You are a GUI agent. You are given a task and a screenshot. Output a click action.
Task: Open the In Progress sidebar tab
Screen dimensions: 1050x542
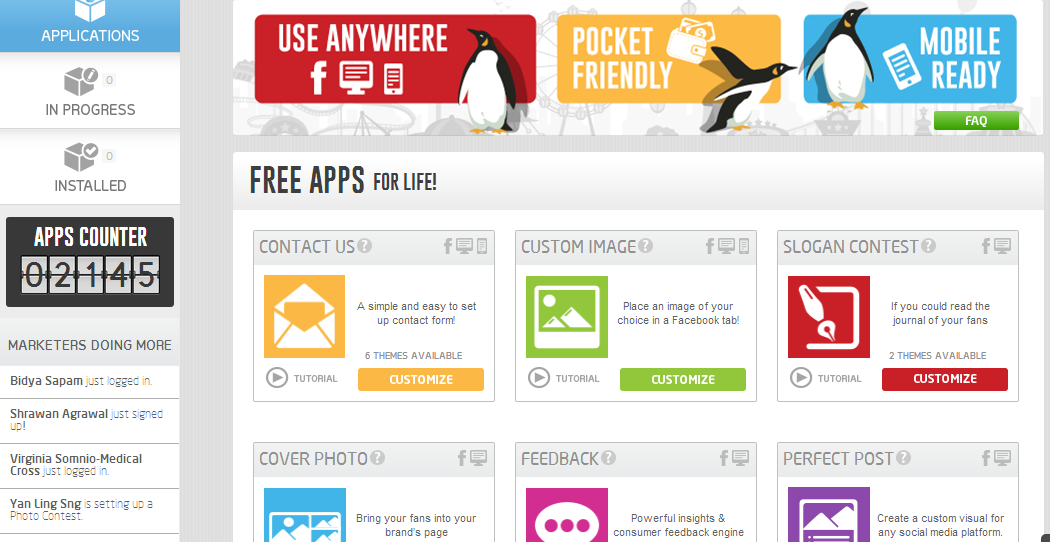point(90,91)
